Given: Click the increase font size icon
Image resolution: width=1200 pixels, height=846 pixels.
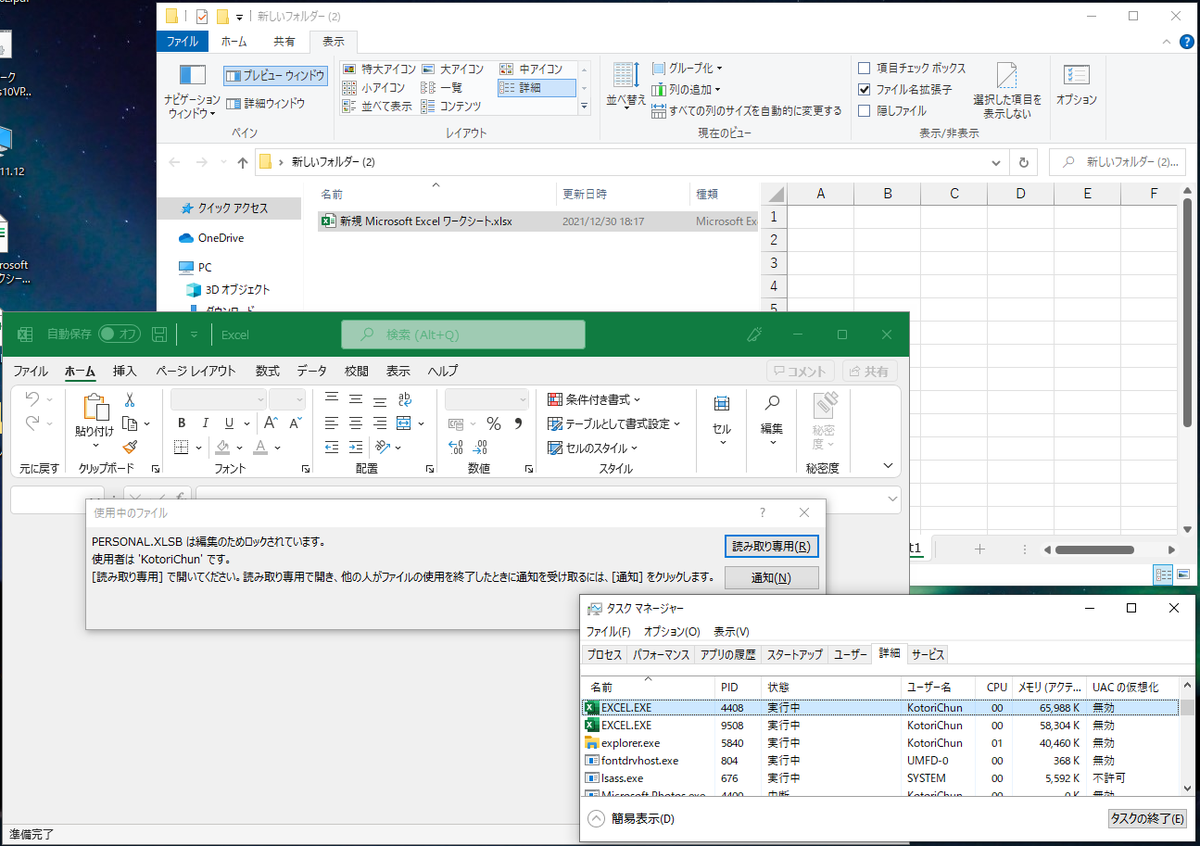Looking at the screenshot, I should [273, 423].
